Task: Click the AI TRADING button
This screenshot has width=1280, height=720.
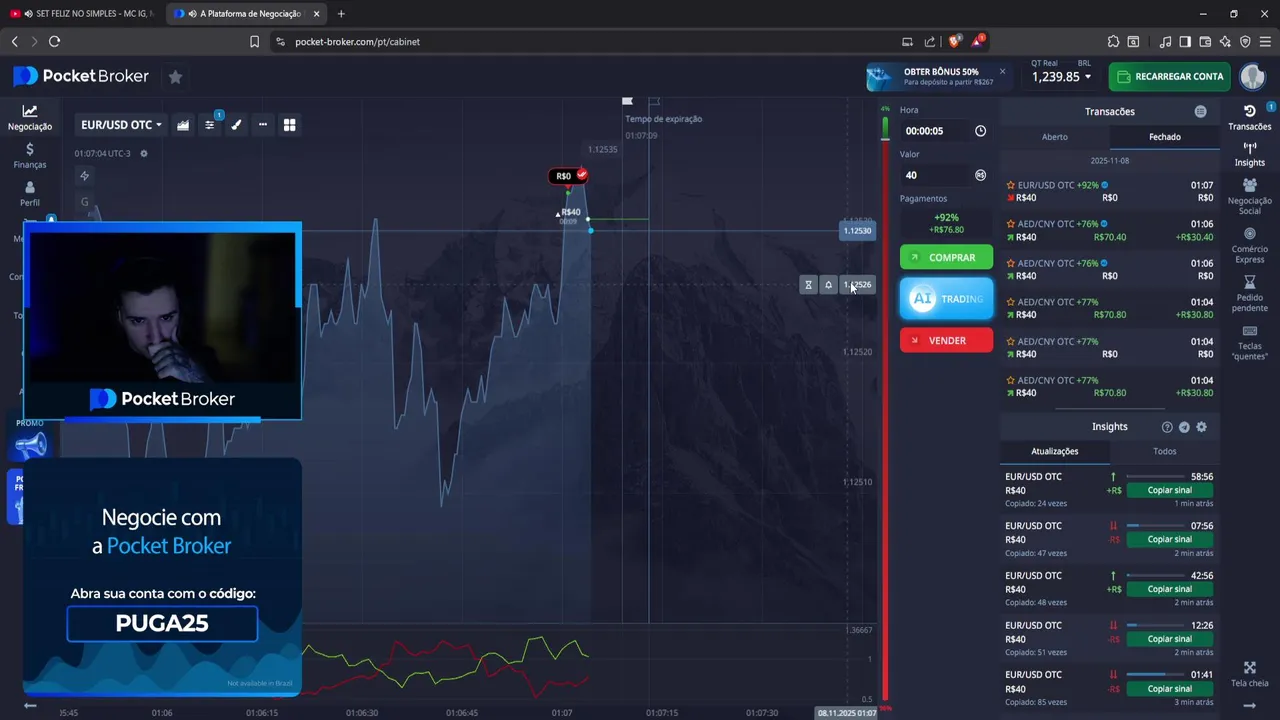Action: coord(946,299)
